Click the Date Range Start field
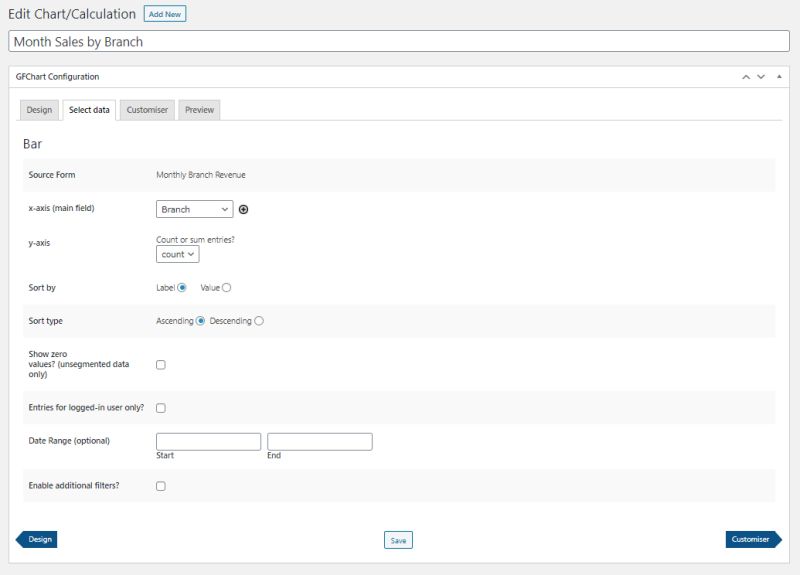The height and width of the screenshot is (575, 800). coord(208,442)
